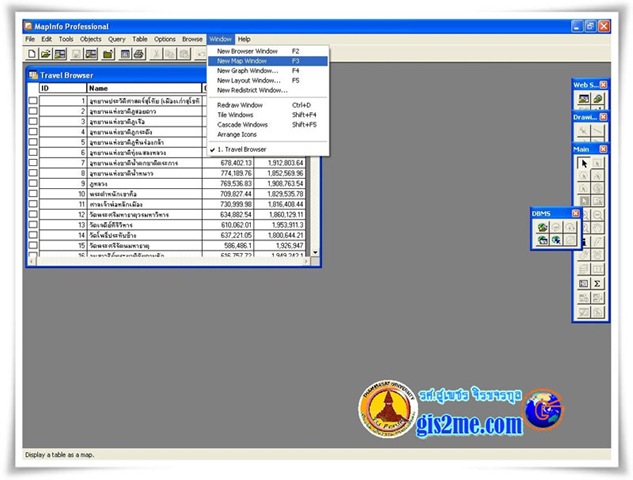Pick the Grabber hand tool in Main toolbar
Screen dimensions: 633x480
click(597, 228)
